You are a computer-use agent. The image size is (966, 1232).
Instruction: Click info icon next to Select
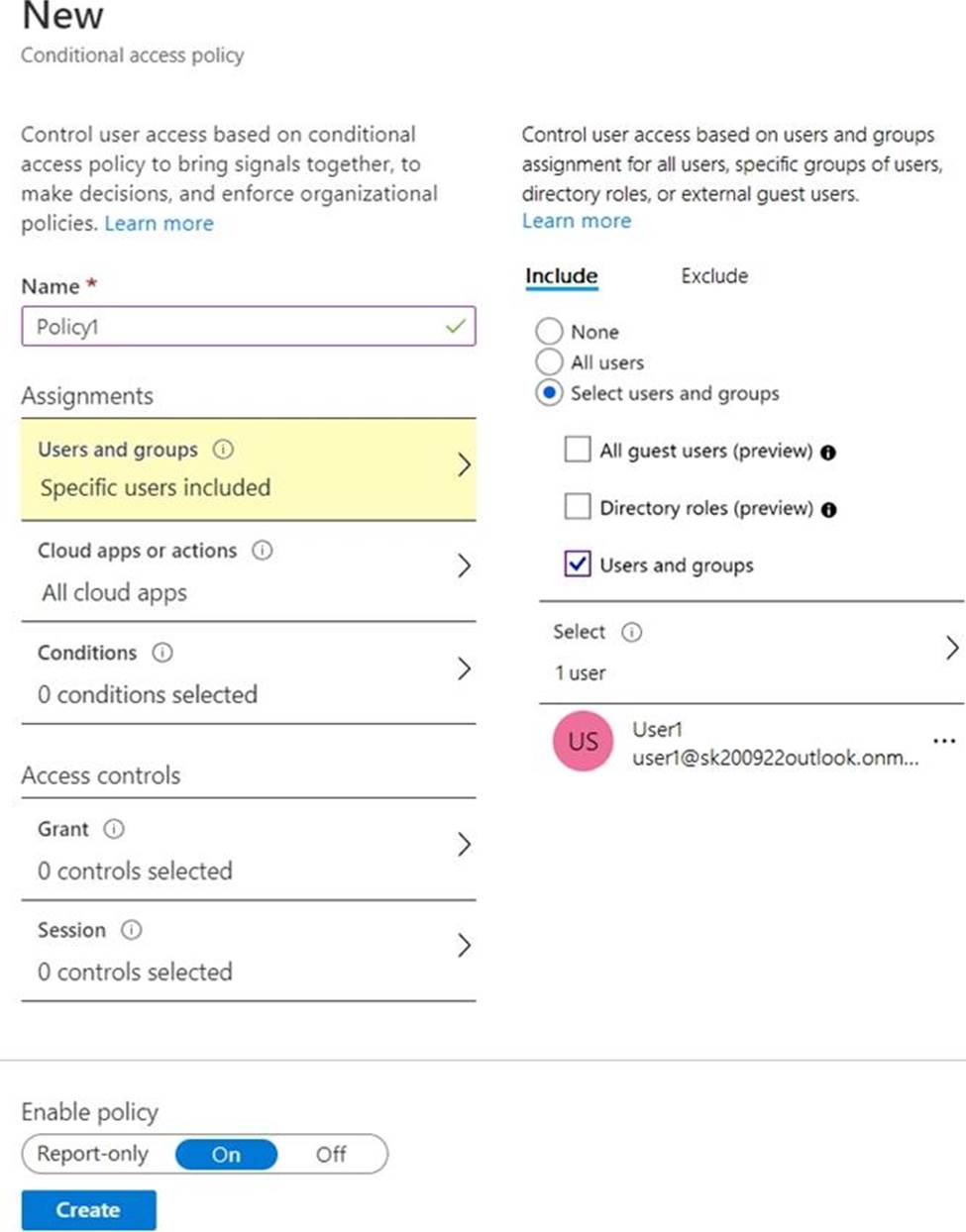tap(631, 632)
